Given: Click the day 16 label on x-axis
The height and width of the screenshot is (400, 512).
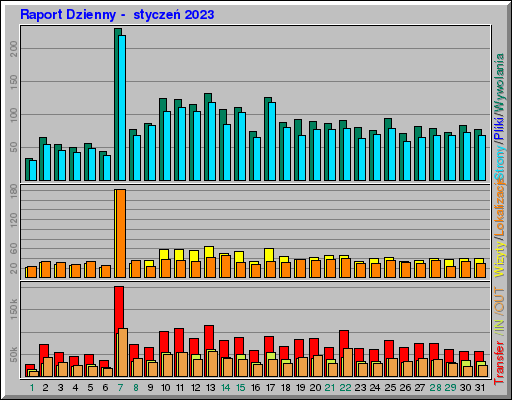Looking at the screenshot, I should [x=255, y=388].
